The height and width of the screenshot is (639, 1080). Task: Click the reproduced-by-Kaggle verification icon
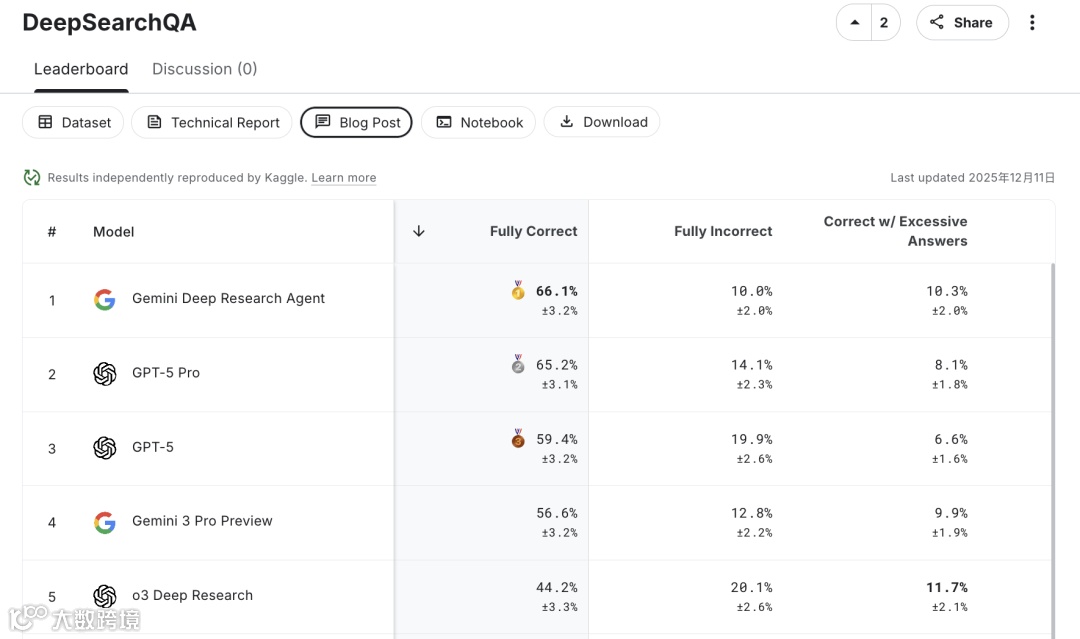[x=32, y=178]
